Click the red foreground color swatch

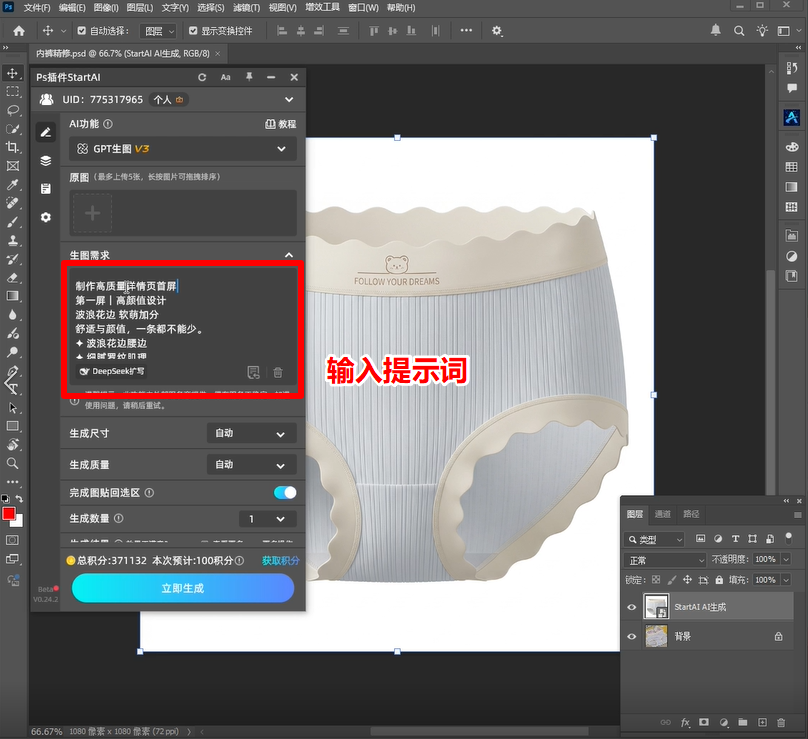(x=9, y=514)
